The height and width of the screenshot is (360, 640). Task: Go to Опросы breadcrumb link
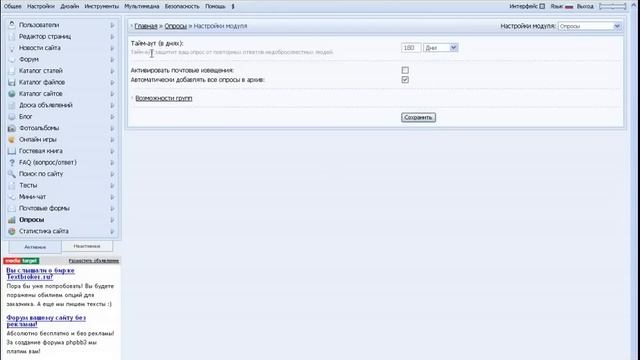point(176,26)
